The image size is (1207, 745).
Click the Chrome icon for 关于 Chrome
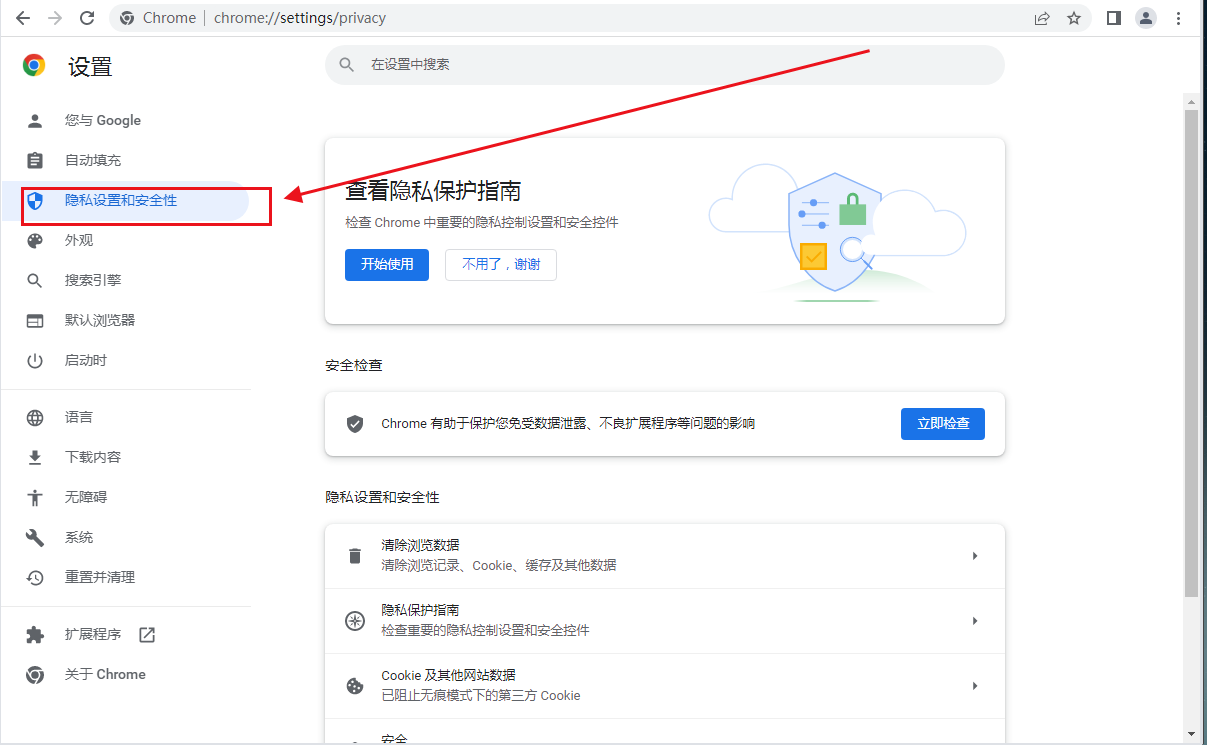coord(35,675)
